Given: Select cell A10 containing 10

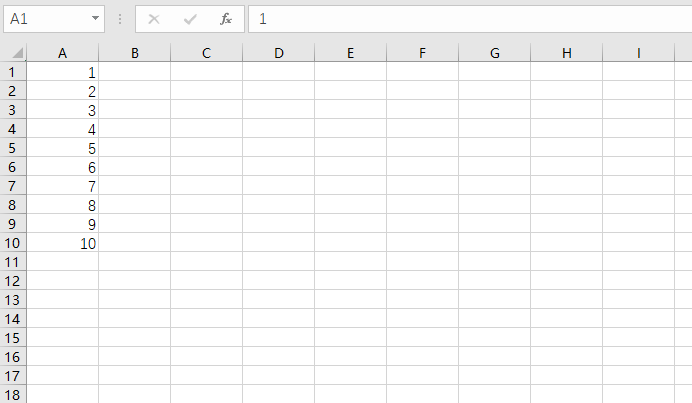Looking at the screenshot, I should click(62, 243).
